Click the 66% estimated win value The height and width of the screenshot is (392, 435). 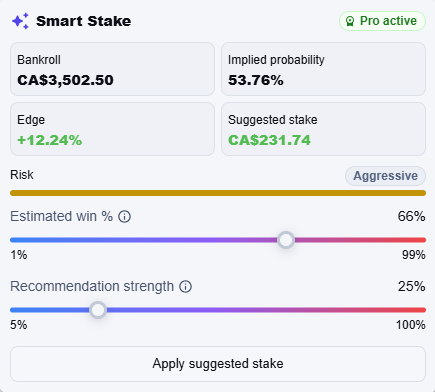pyautogui.click(x=411, y=216)
